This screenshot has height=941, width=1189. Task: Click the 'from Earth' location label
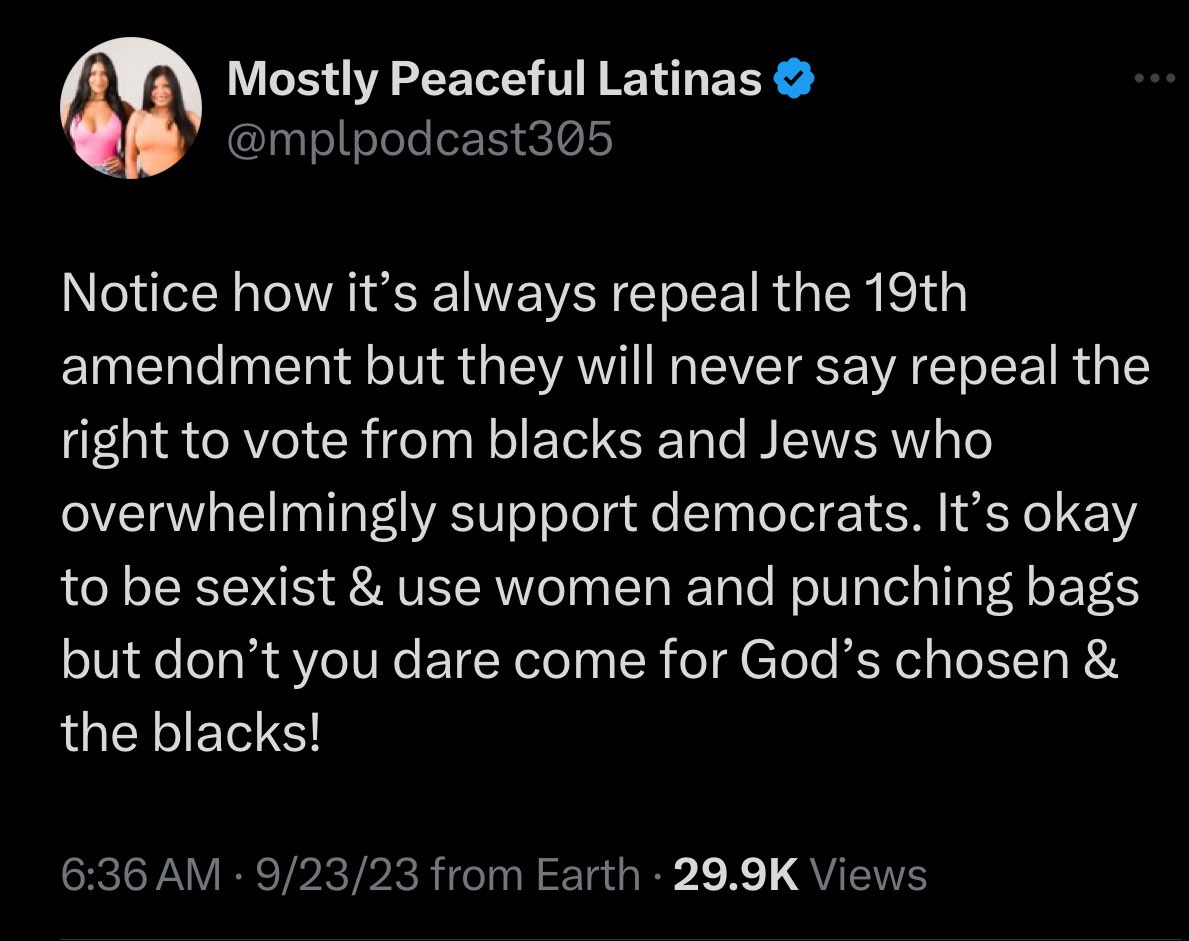537,875
